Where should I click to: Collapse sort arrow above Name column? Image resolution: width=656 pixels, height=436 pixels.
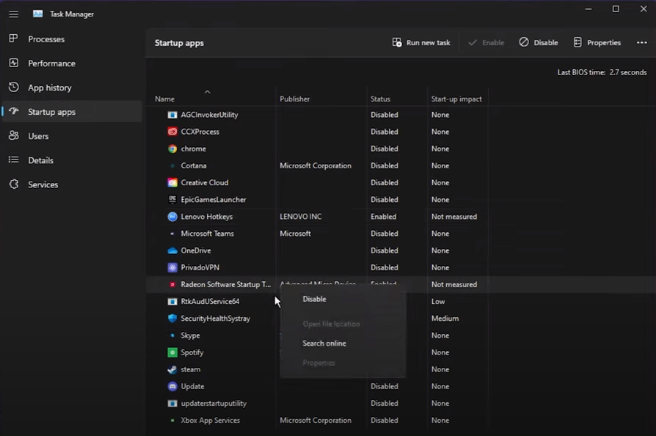coord(207,92)
